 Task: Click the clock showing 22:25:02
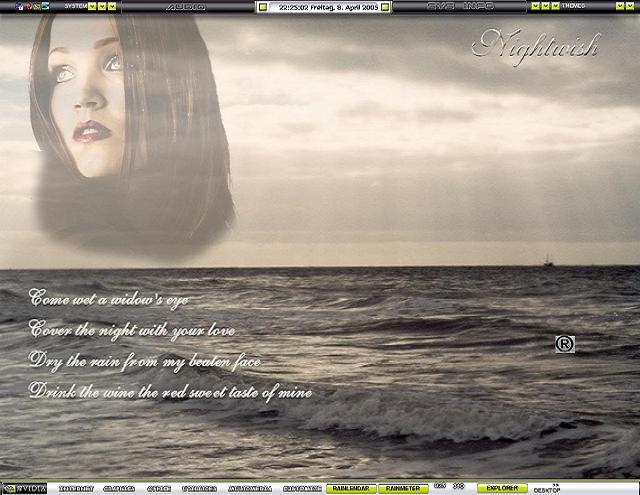tap(293, 7)
